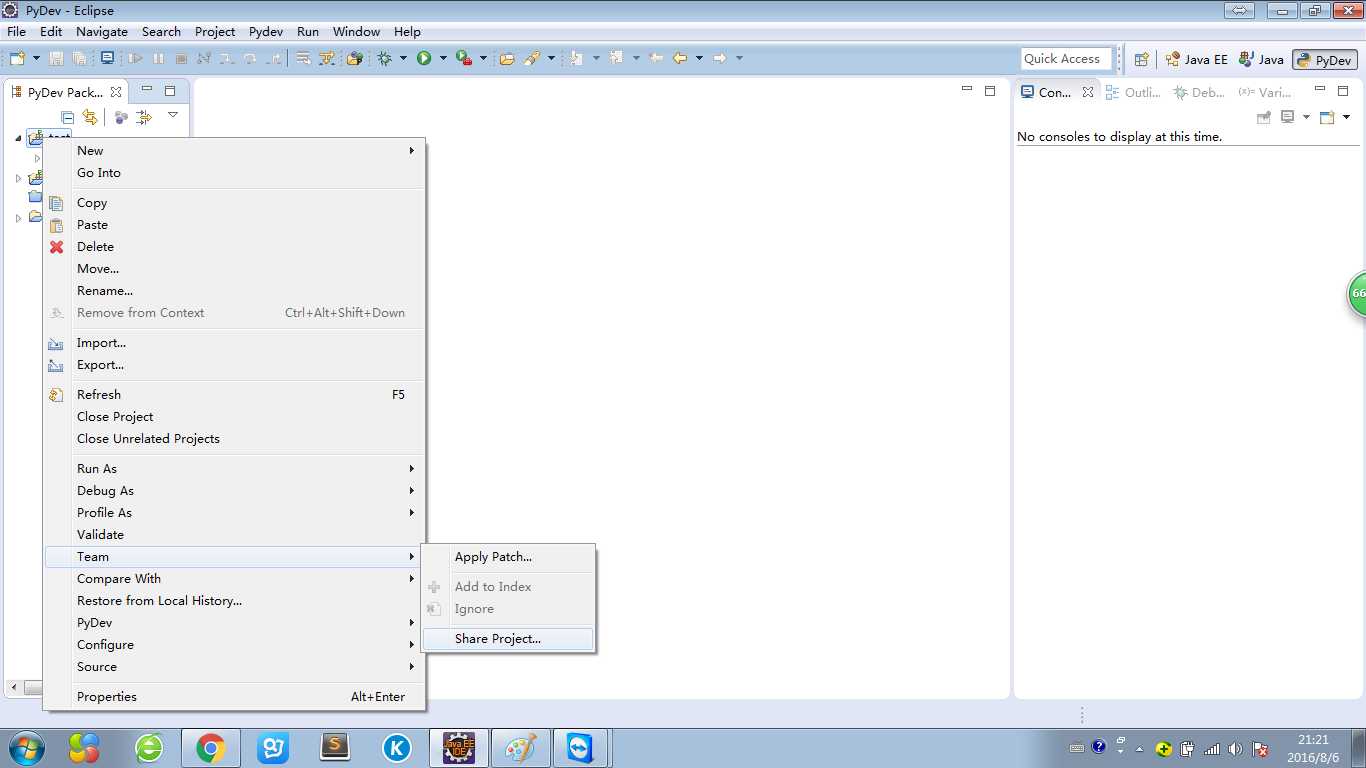The image size is (1366, 768).
Task: Choose Copy from the context menu
Action: 235,203
